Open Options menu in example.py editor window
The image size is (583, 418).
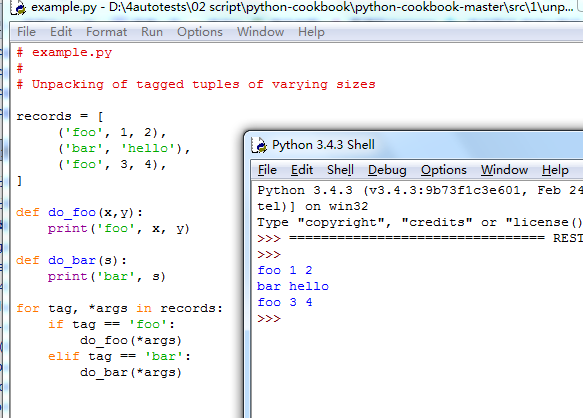[x=200, y=32]
